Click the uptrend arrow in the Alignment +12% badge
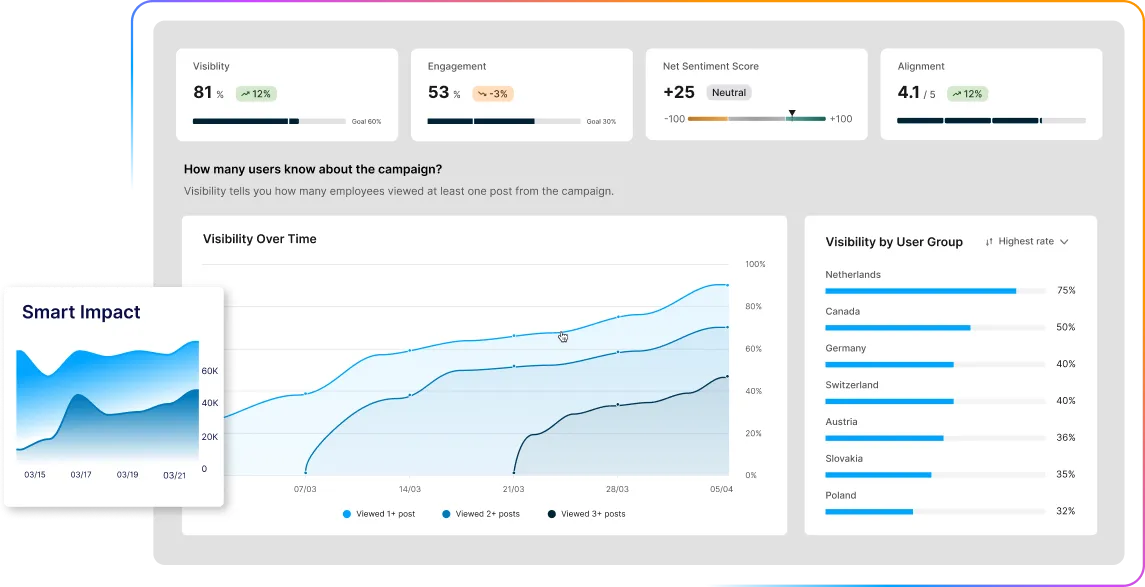This screenshot has width=1145, height=587. click(x=958, y=93)
